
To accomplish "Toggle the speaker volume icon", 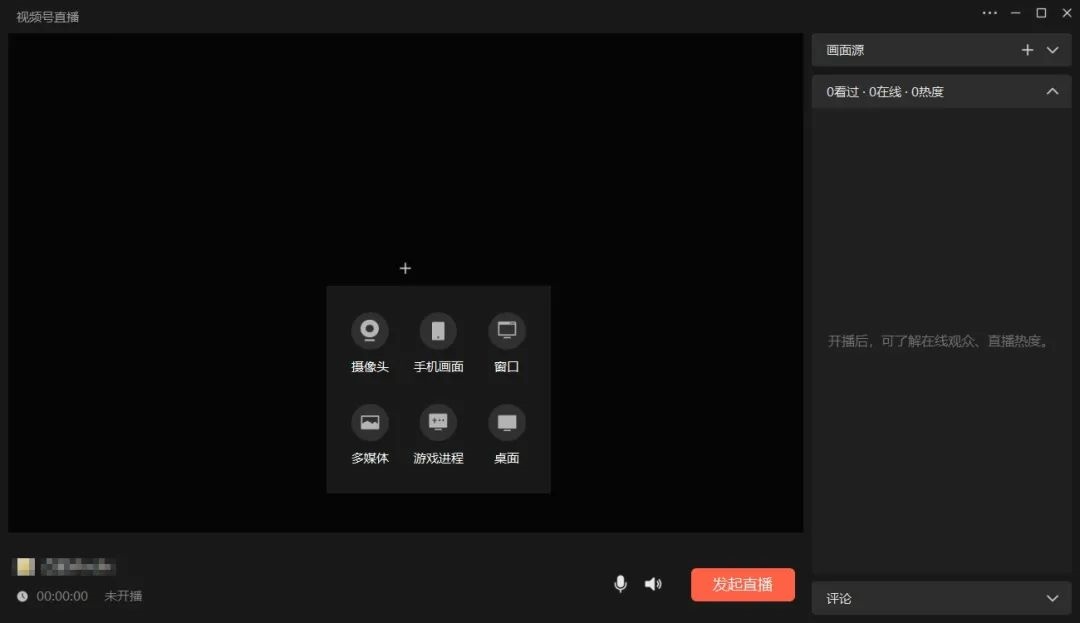I will [x=653, y=584].
